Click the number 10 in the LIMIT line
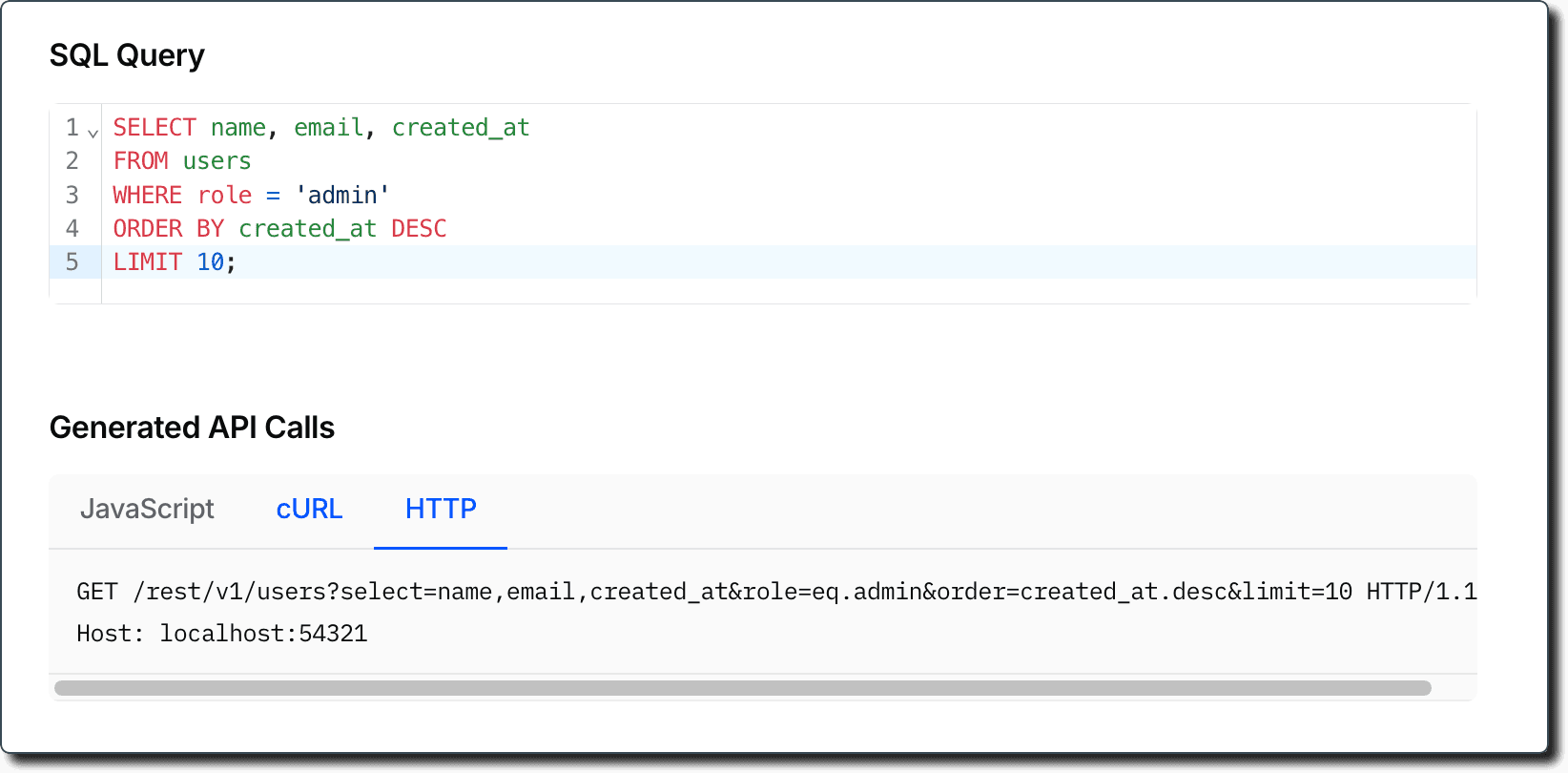 coord(211,262)
